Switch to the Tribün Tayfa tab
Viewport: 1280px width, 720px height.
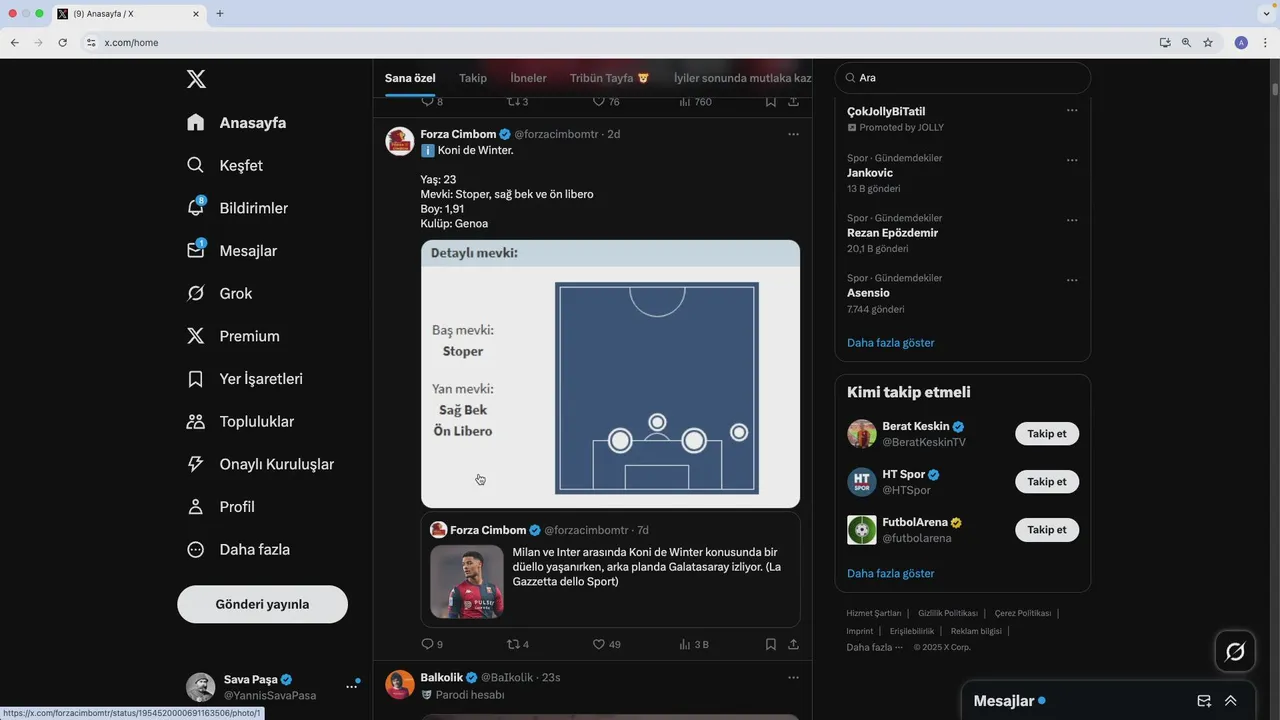(610, 78)
